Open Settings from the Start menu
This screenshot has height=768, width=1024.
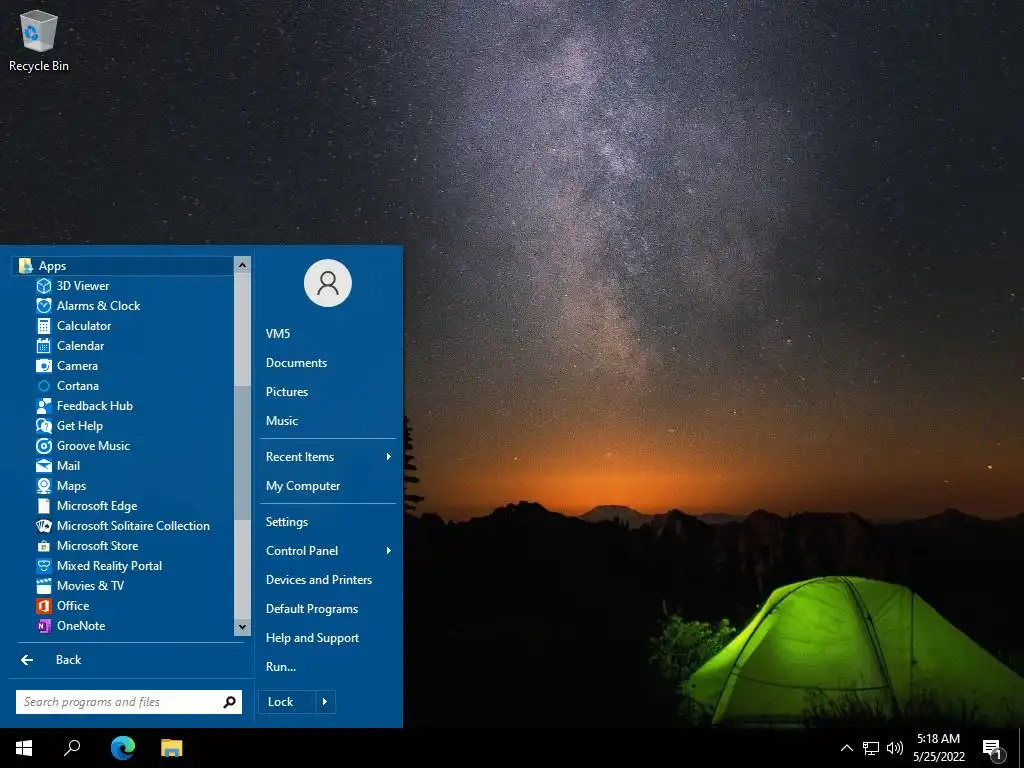(287, 522)
